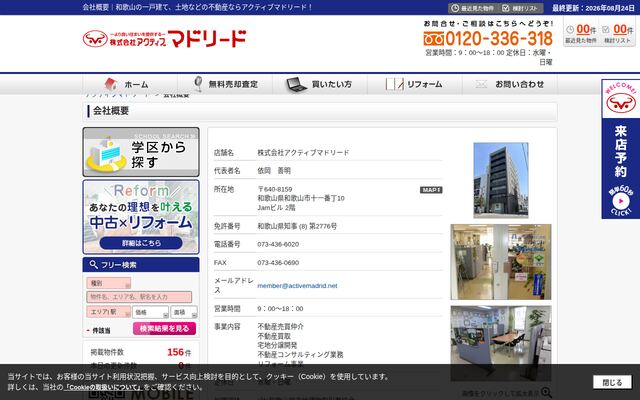Go to ホーム menu item
The image size is (640, 400).
click(x=130, y=84)
